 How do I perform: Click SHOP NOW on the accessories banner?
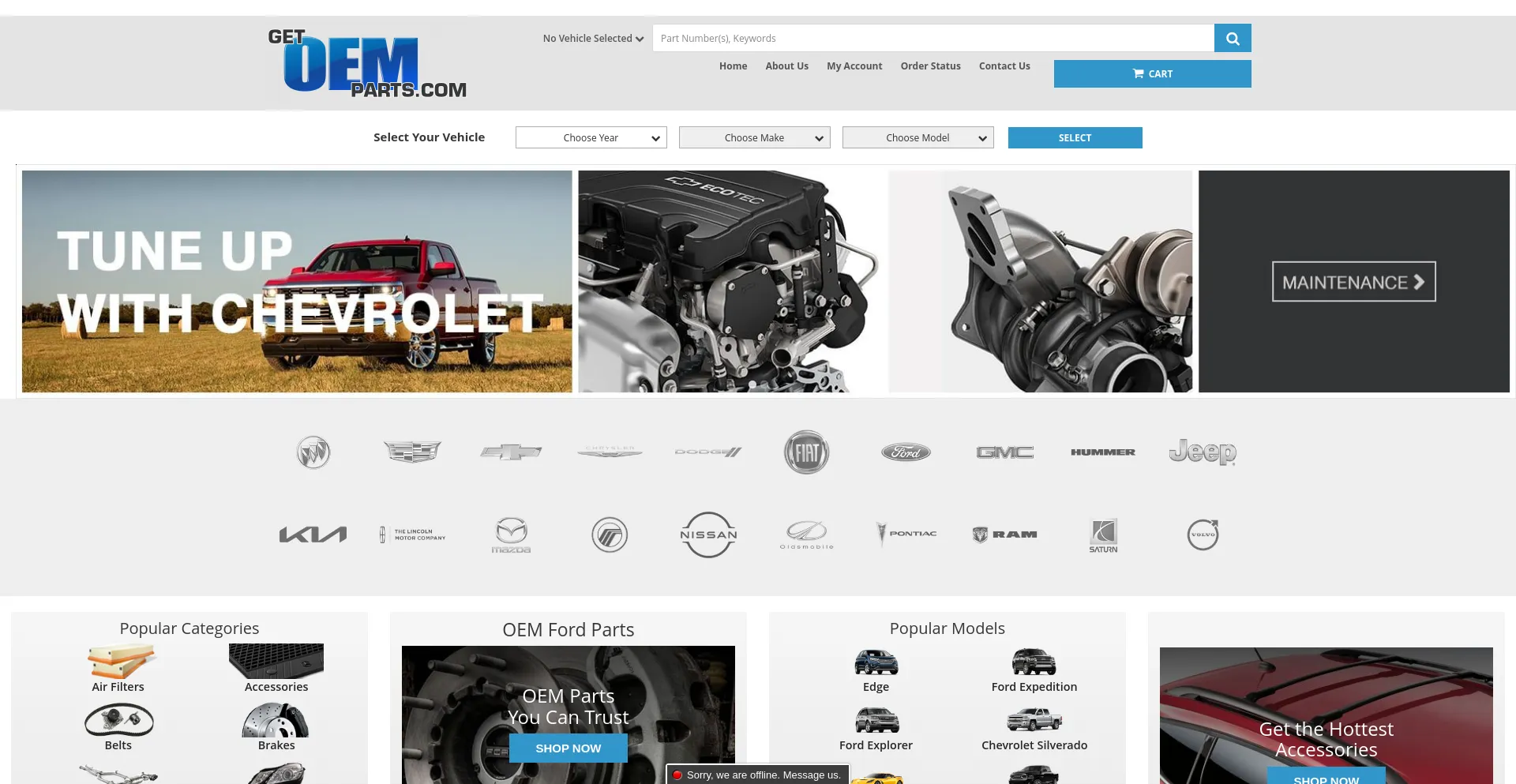coord(1326,777)
